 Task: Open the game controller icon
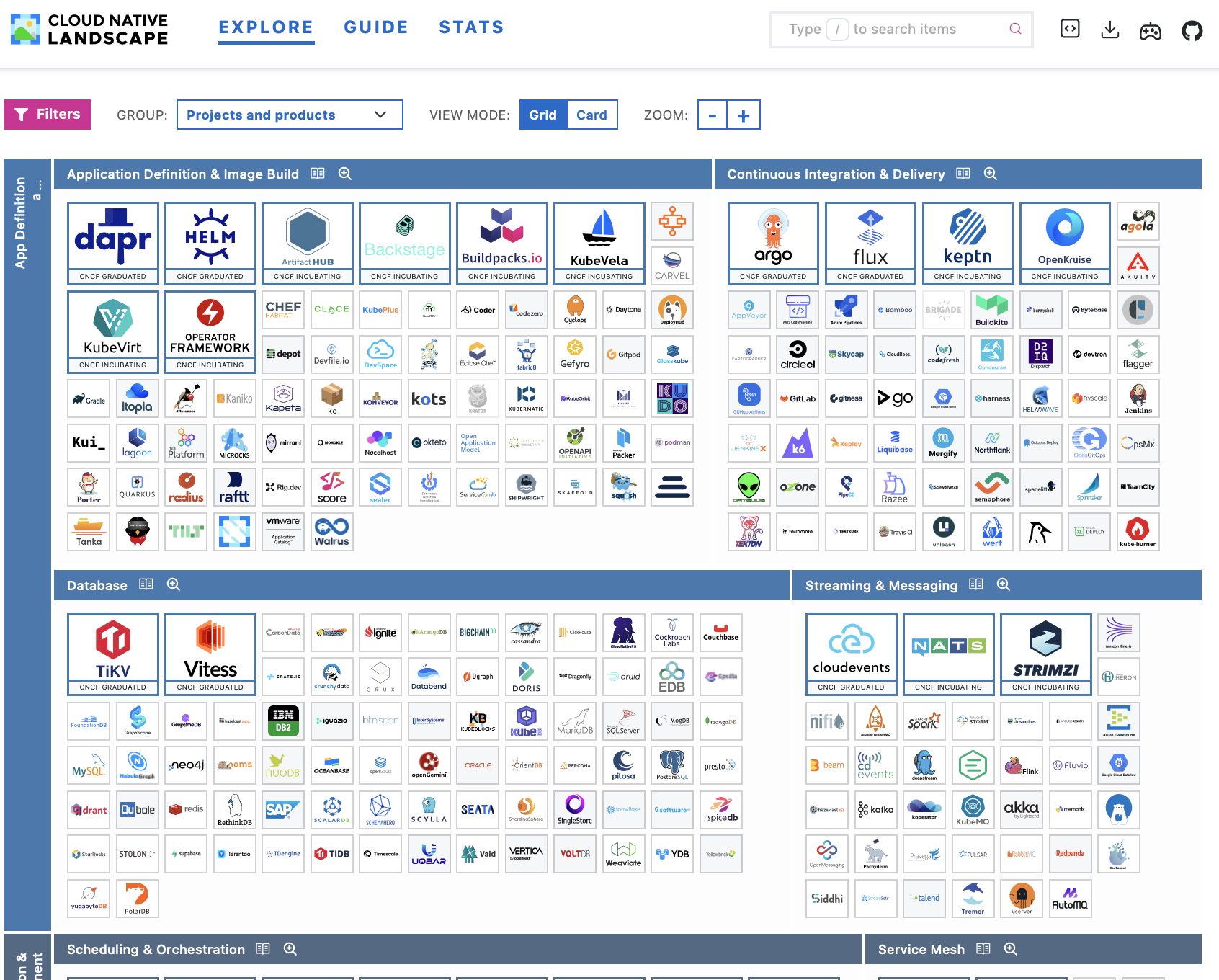(1151, 30)
